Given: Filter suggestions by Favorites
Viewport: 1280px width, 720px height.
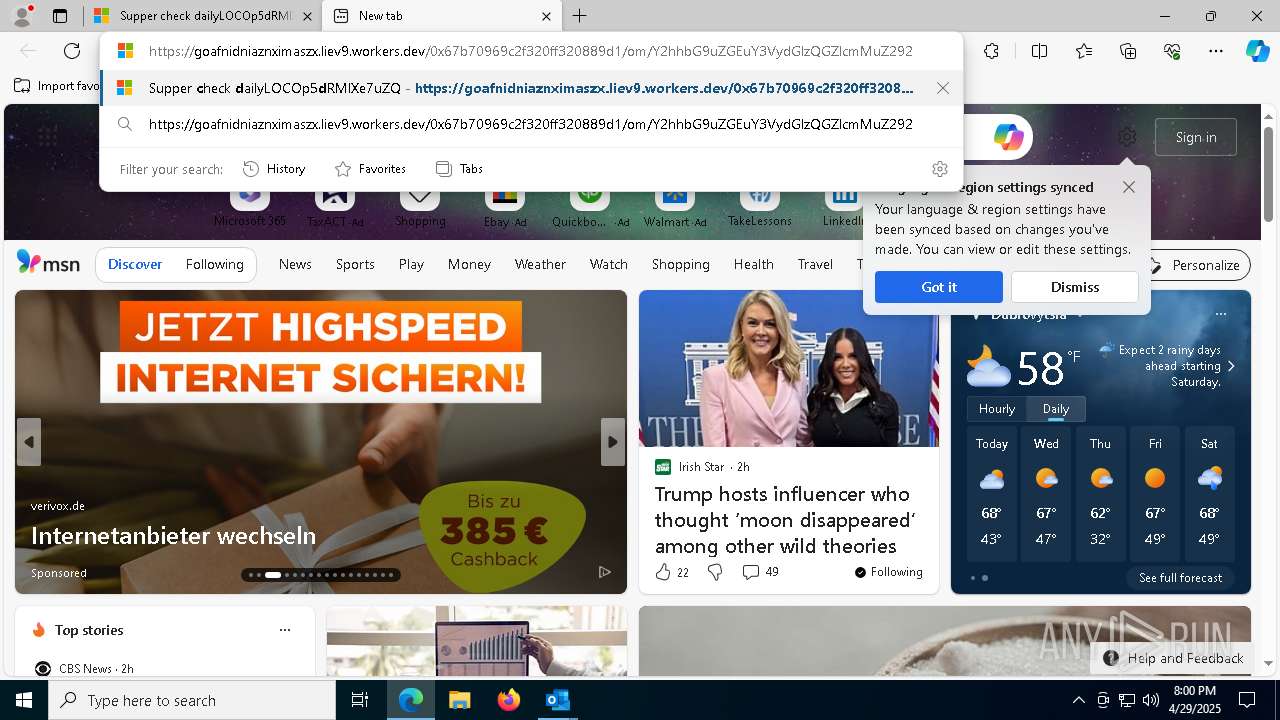Looking at the screenshot, I should (x=370, y=169).
